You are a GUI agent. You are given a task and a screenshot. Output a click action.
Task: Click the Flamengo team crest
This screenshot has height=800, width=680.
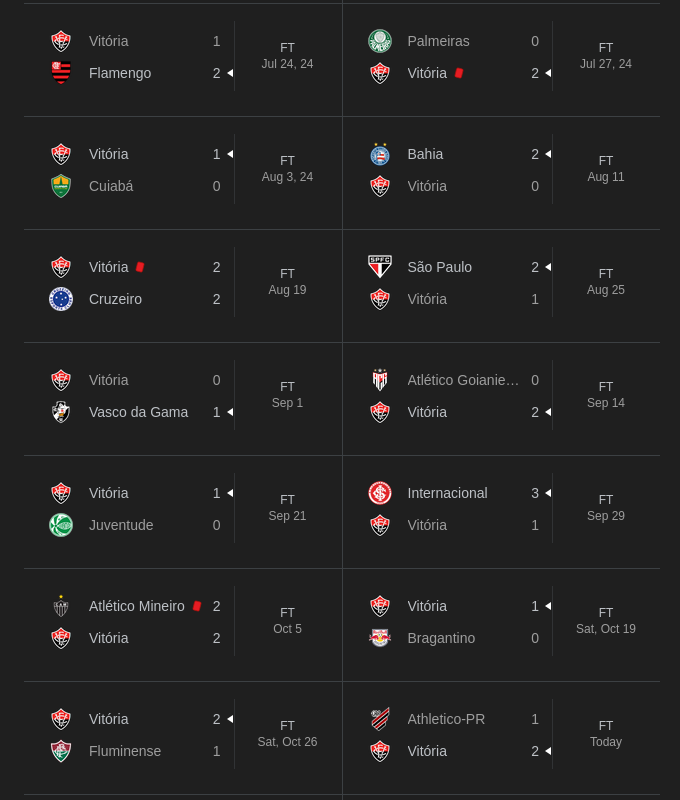61,73
